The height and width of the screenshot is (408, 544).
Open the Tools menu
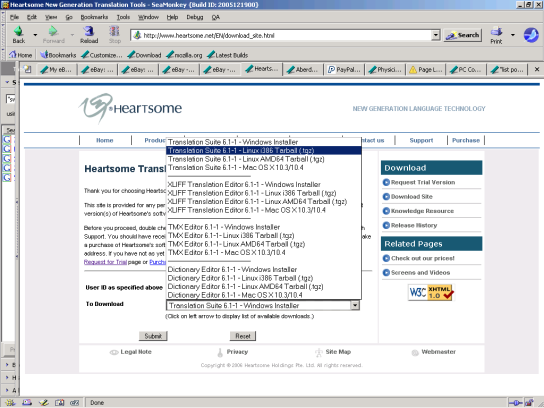point(123,17)
